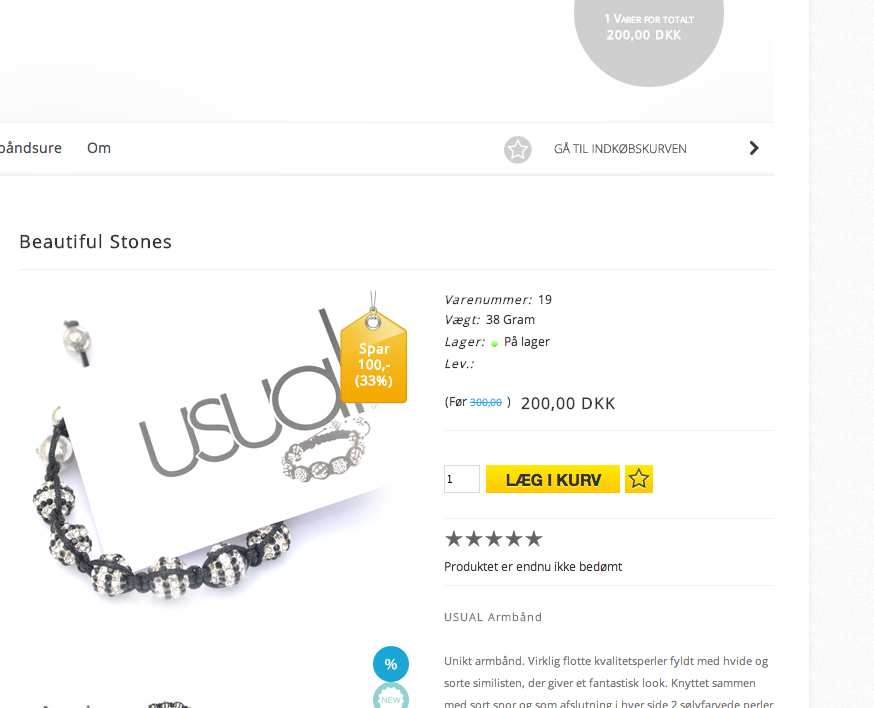Click the green På lager stock indicator

494,343
